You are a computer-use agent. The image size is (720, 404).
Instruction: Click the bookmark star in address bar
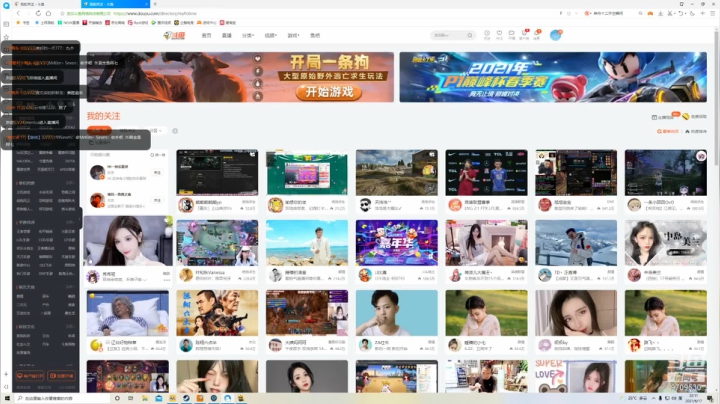[62, 13]
